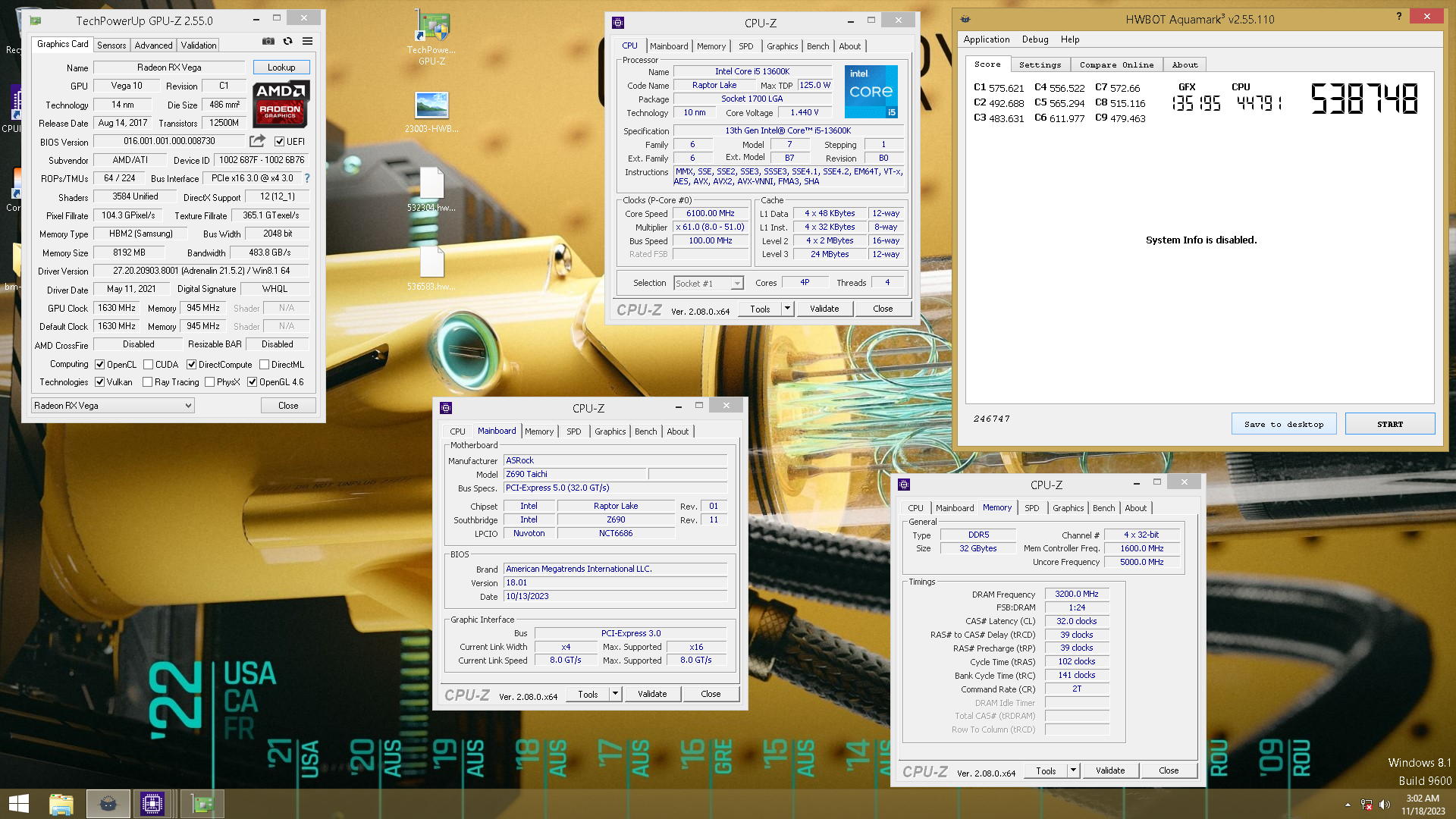Open Aquamark help question mark in title bar
The width and height of the screenshot is (1456, 819).
(1399, 16)
